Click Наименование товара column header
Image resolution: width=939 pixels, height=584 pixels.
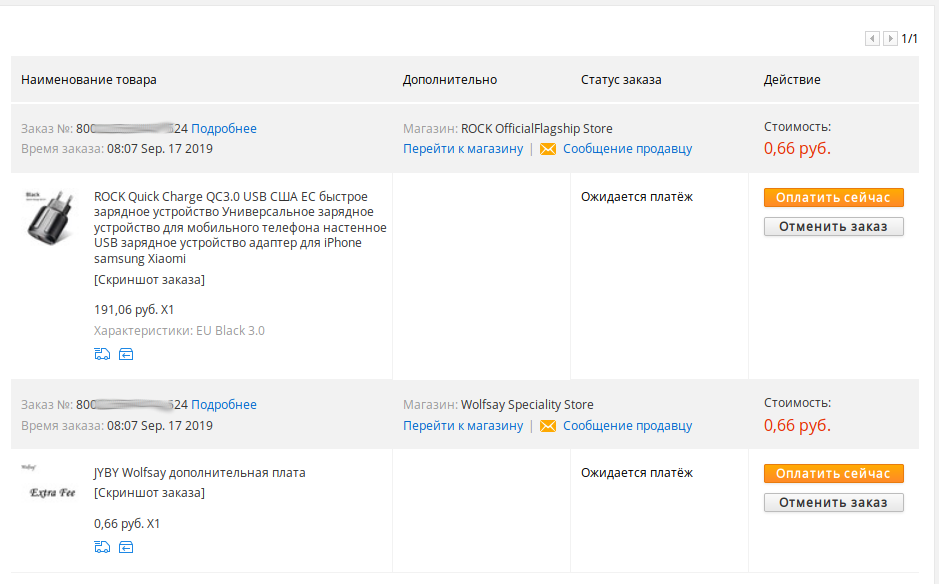pyautogui.click(x=89, y=80)
